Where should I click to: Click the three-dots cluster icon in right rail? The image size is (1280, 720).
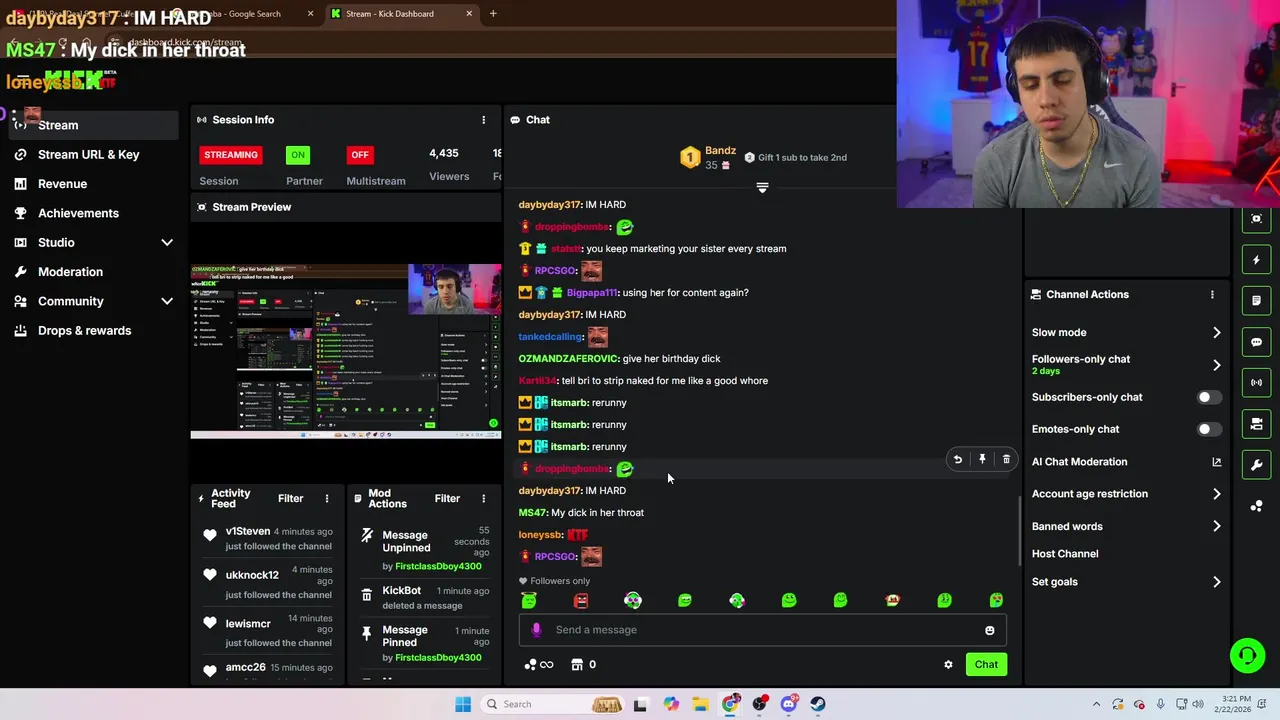[x=1256, y=506]
